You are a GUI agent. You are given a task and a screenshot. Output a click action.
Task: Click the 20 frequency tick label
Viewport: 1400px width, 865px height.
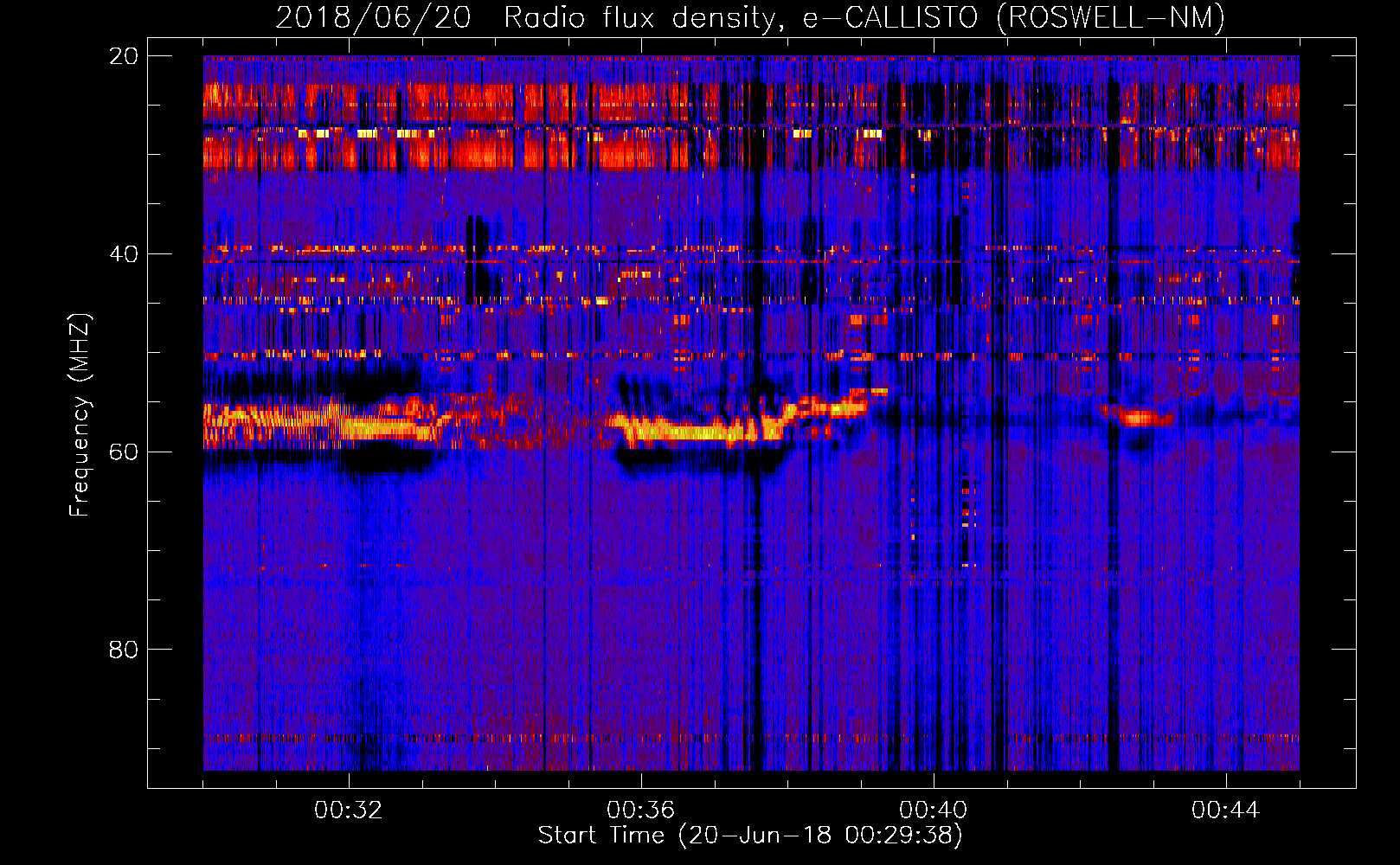[x=124, y=56]
